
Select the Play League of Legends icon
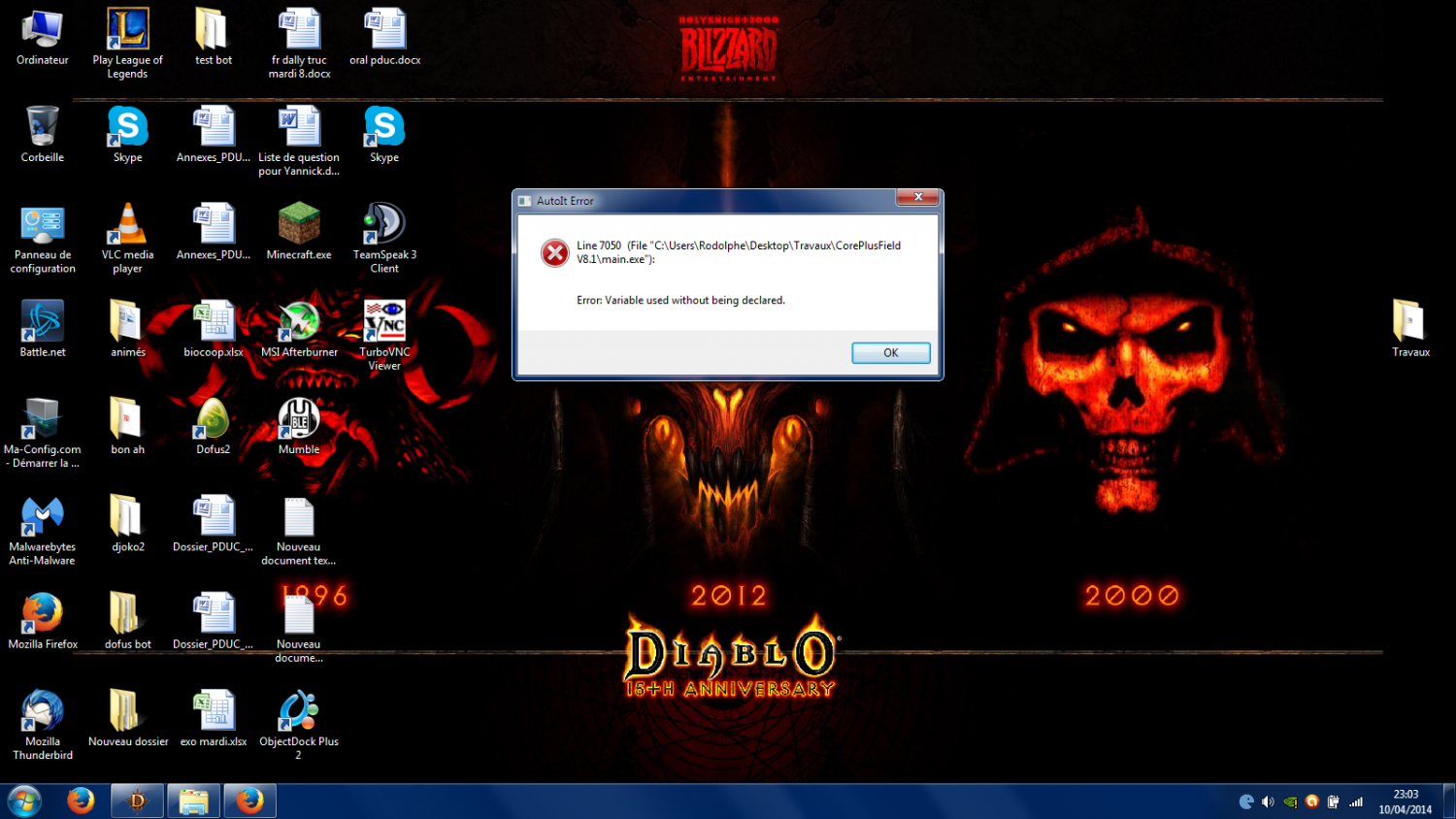click(x=127, y=43)
